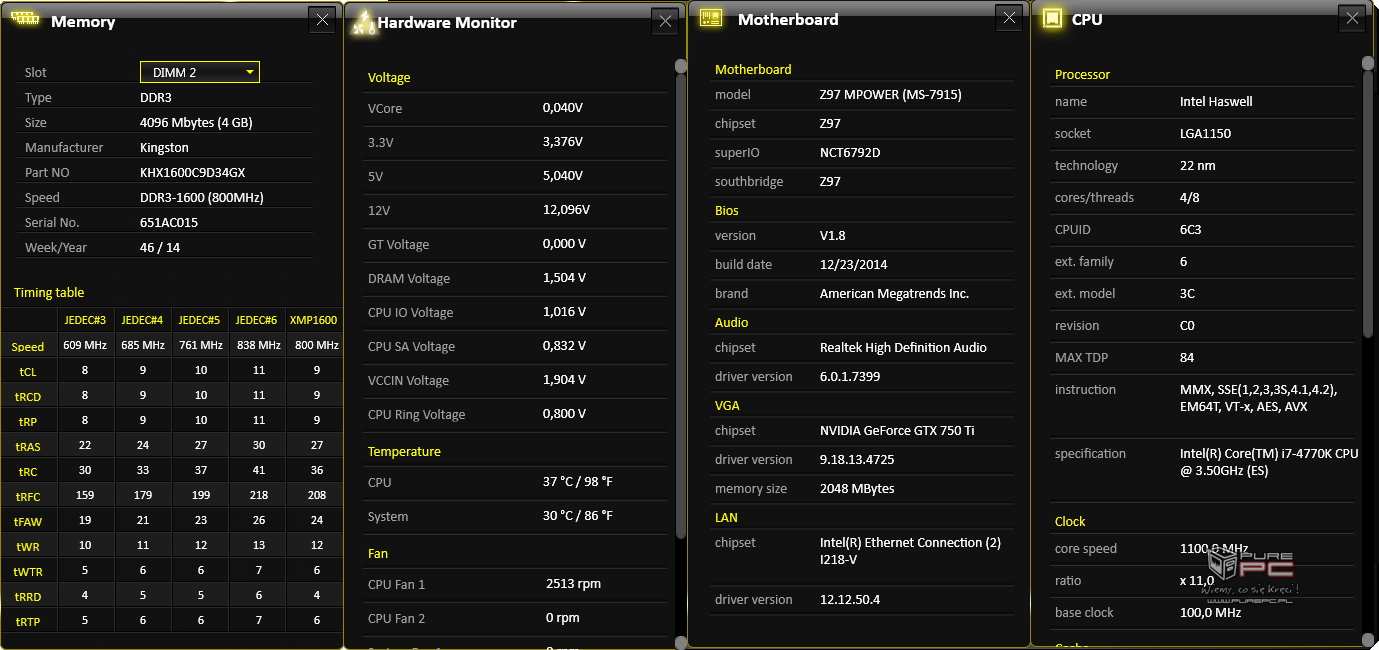The image size is (1379, 650).
Task: Click the DRAM Voltage value "1,504 V"
Action: 565,278
